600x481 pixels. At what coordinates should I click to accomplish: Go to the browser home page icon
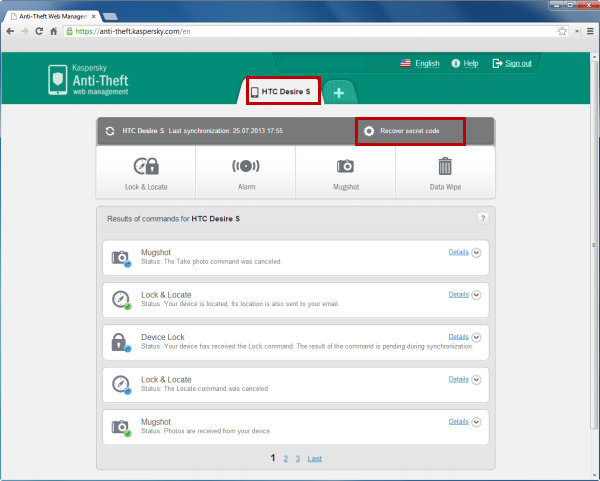(54, 31)
